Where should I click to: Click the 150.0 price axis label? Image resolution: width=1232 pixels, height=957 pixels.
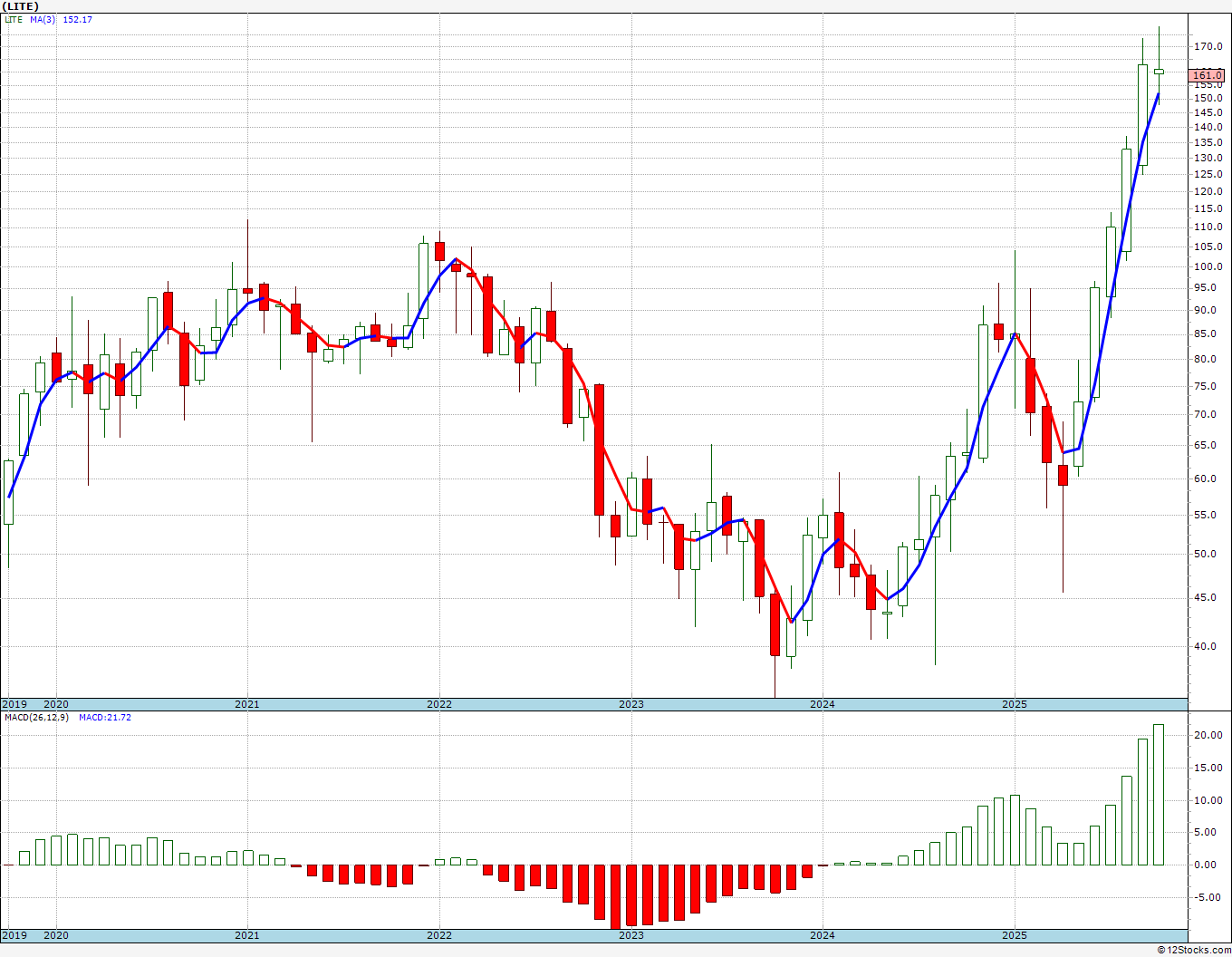coord(1208,98)
